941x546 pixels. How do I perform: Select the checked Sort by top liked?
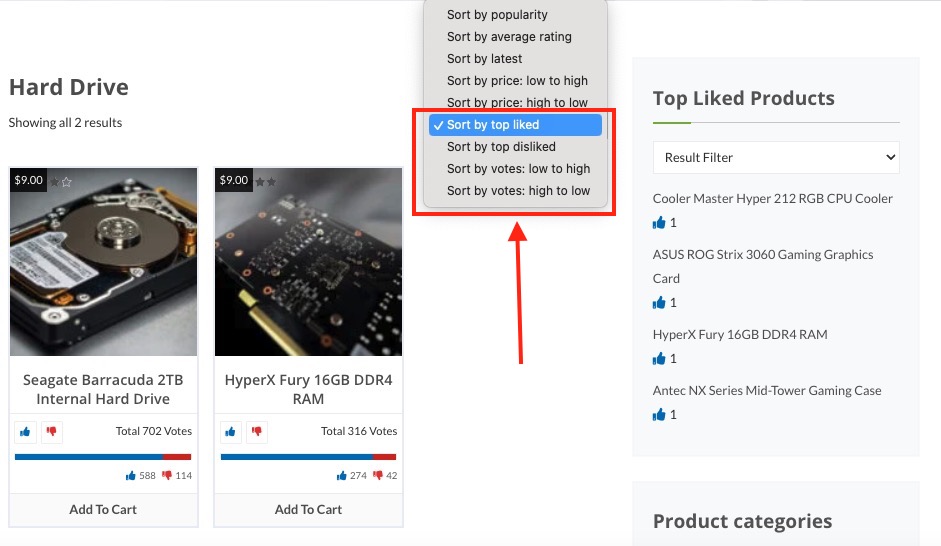pos(515,125)
